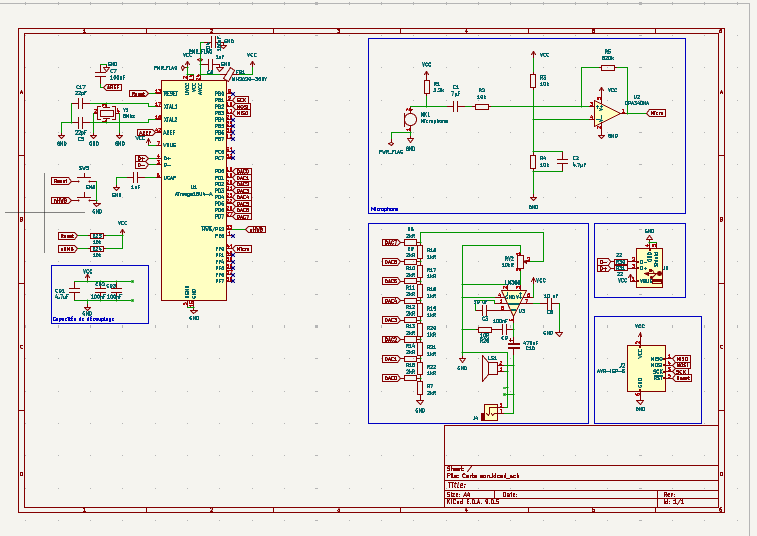757x536 pixels.
Task: Click the J4 audio jack symbol
Action: (x=492, y=411)
